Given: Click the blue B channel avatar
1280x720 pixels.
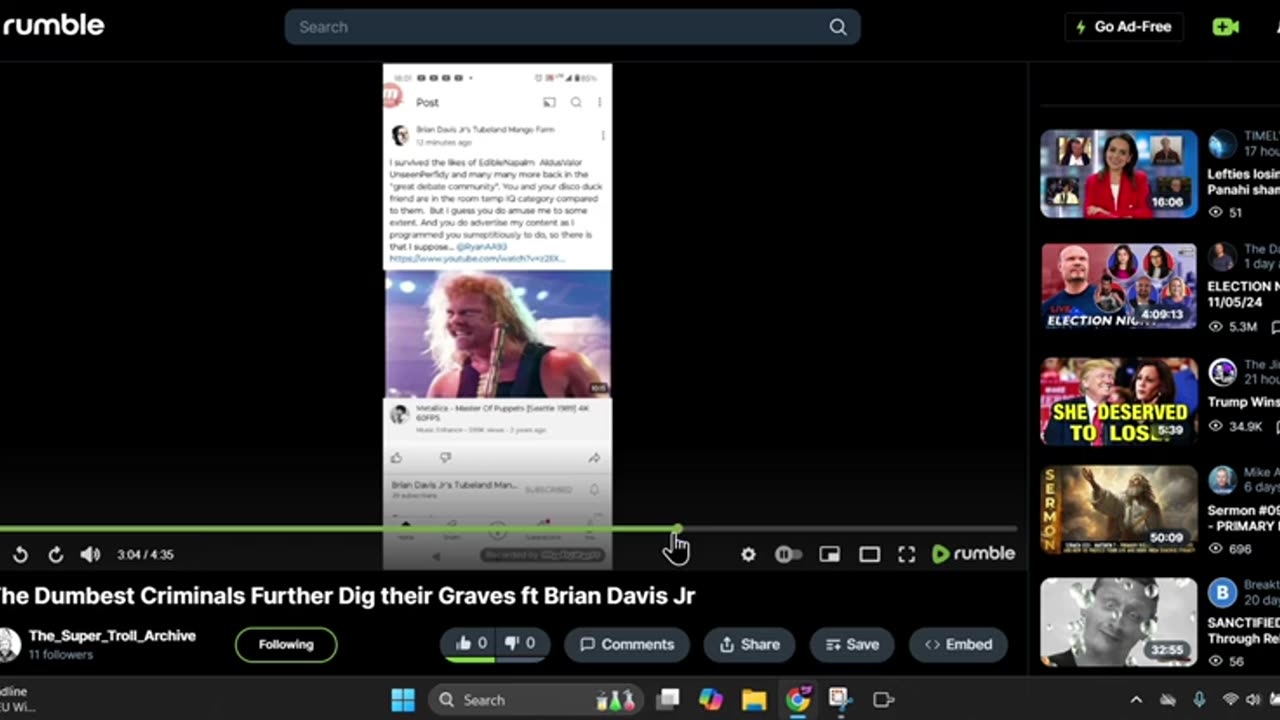Looking at the screenshot, I should (1222, 593).
